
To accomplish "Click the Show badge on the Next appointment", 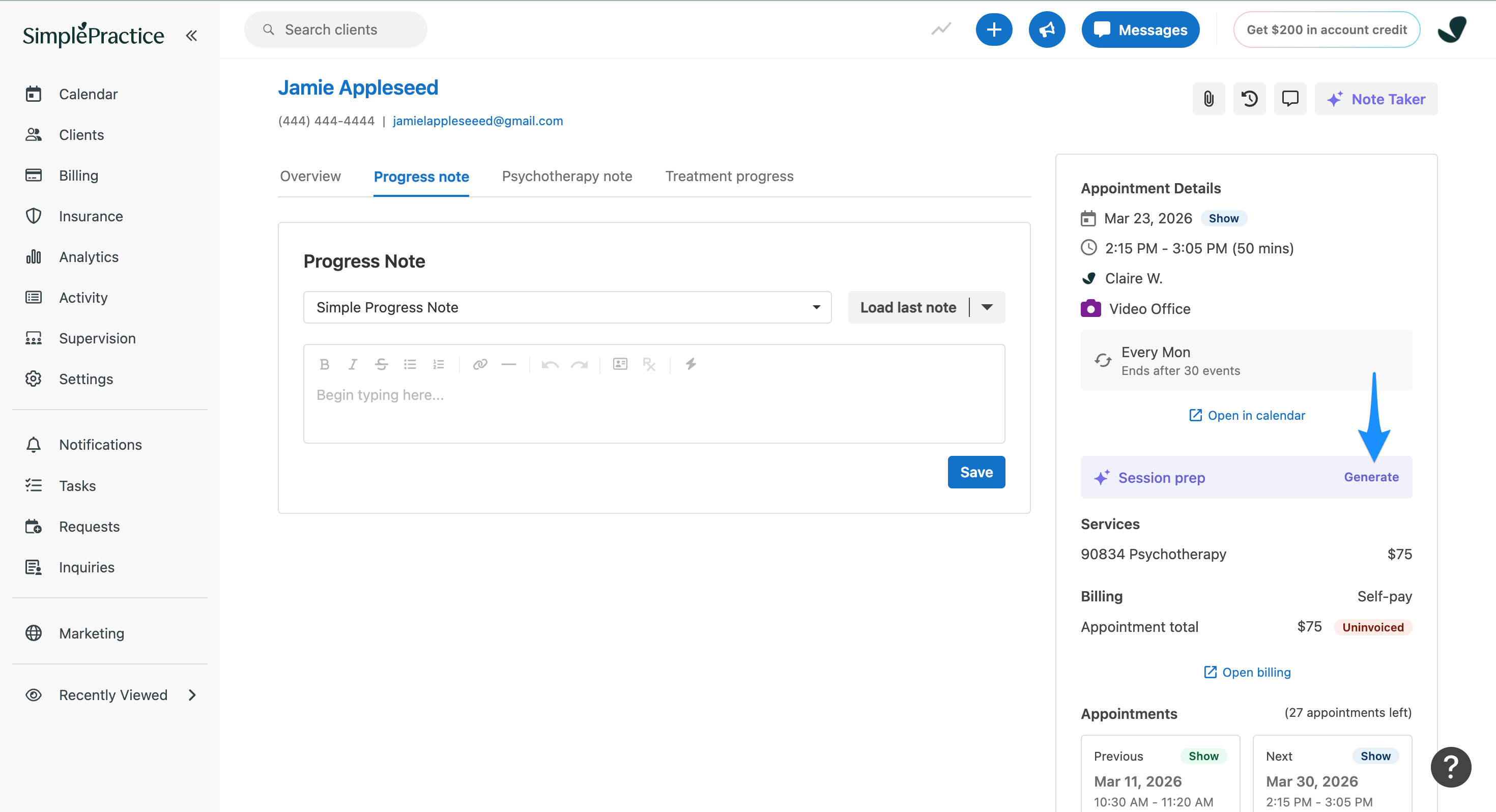I will pos(1375,756).
